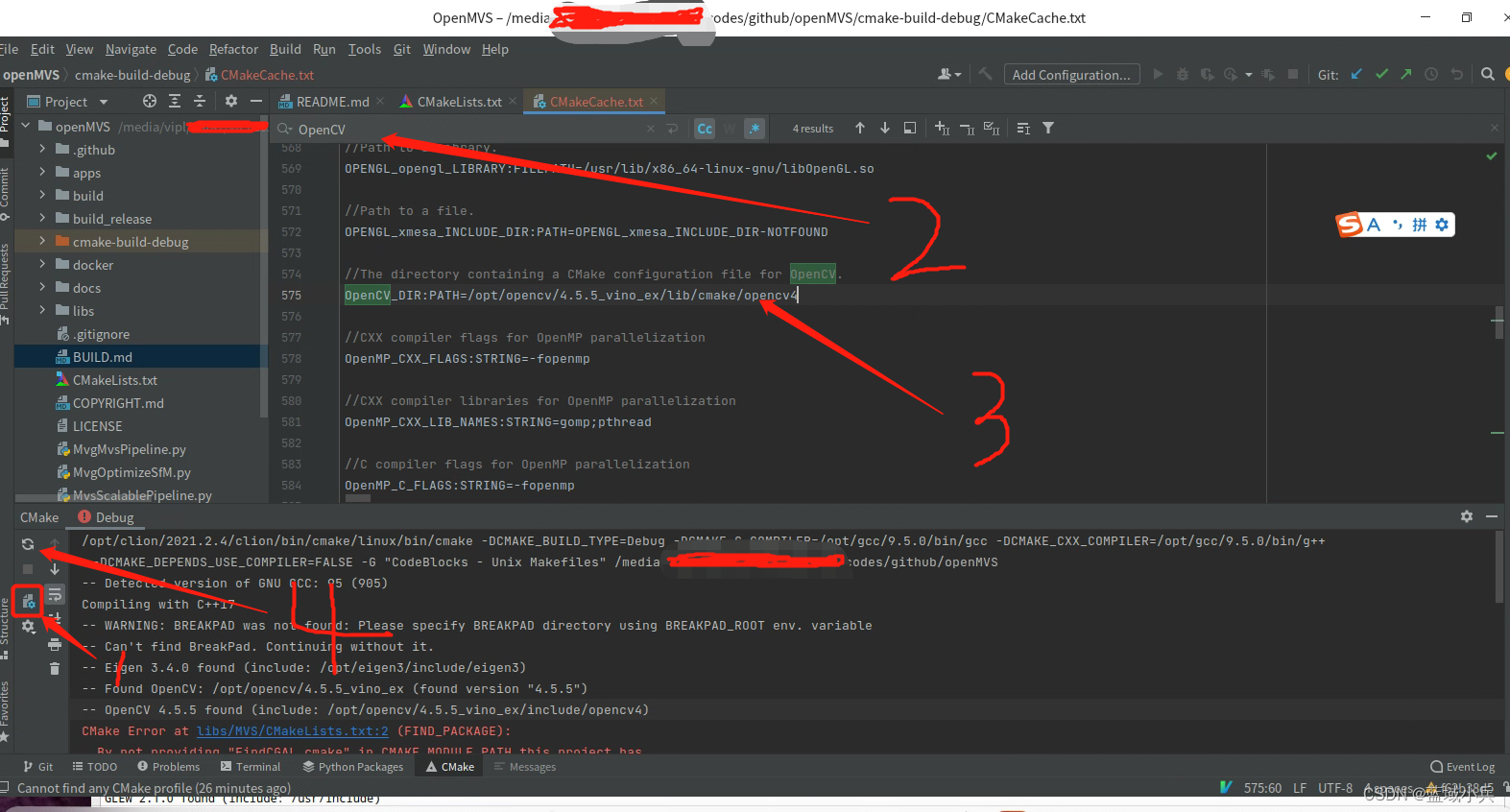1510x812 pixels.
Task: Jump down in CMake output stack
Action: [x=55, y=569]
